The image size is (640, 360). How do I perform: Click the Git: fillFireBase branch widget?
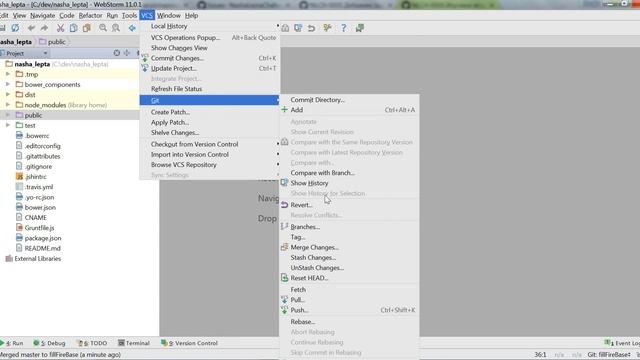(x=610, y=355)
